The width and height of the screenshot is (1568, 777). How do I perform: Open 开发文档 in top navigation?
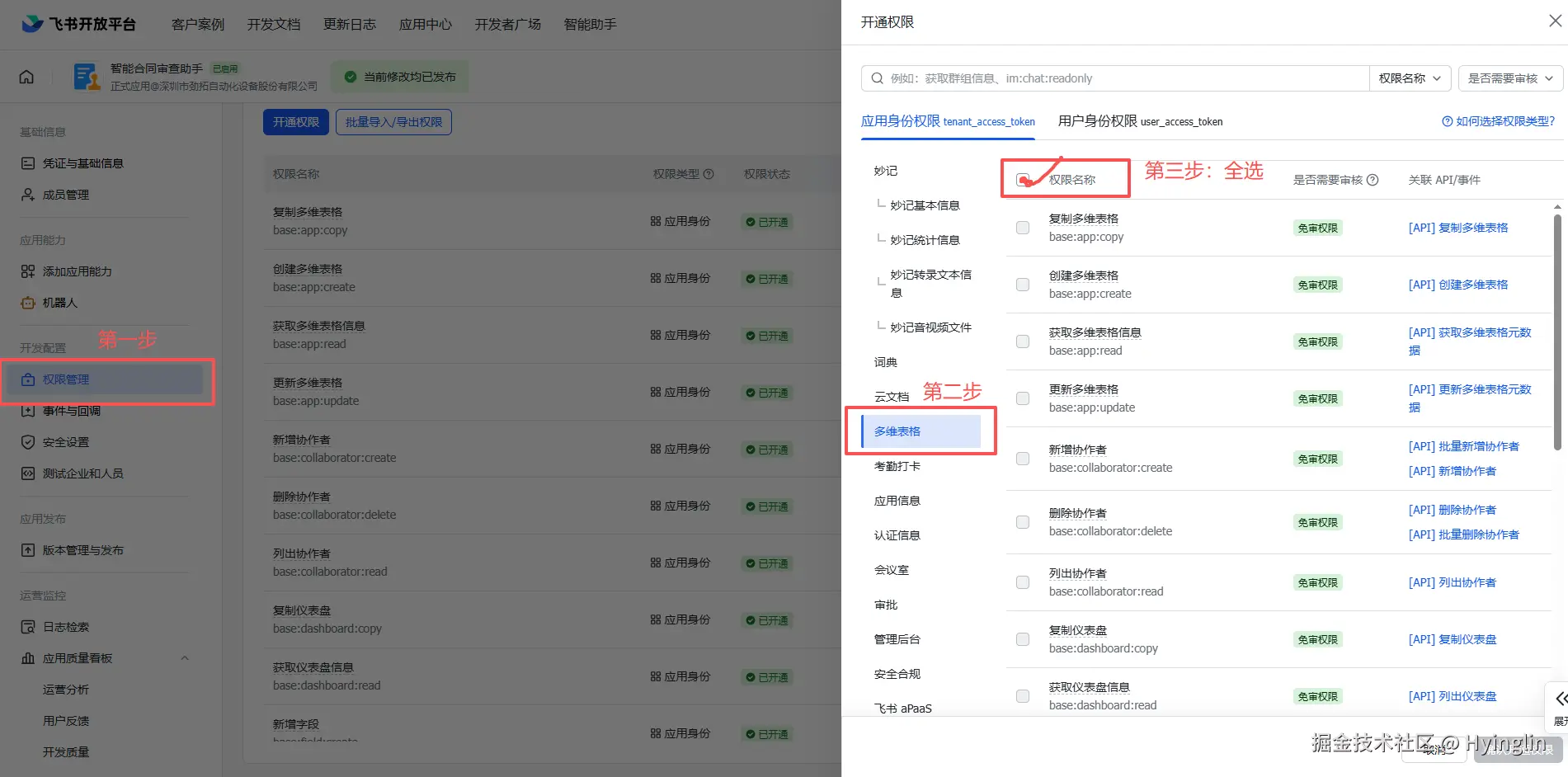pos(274,24)
